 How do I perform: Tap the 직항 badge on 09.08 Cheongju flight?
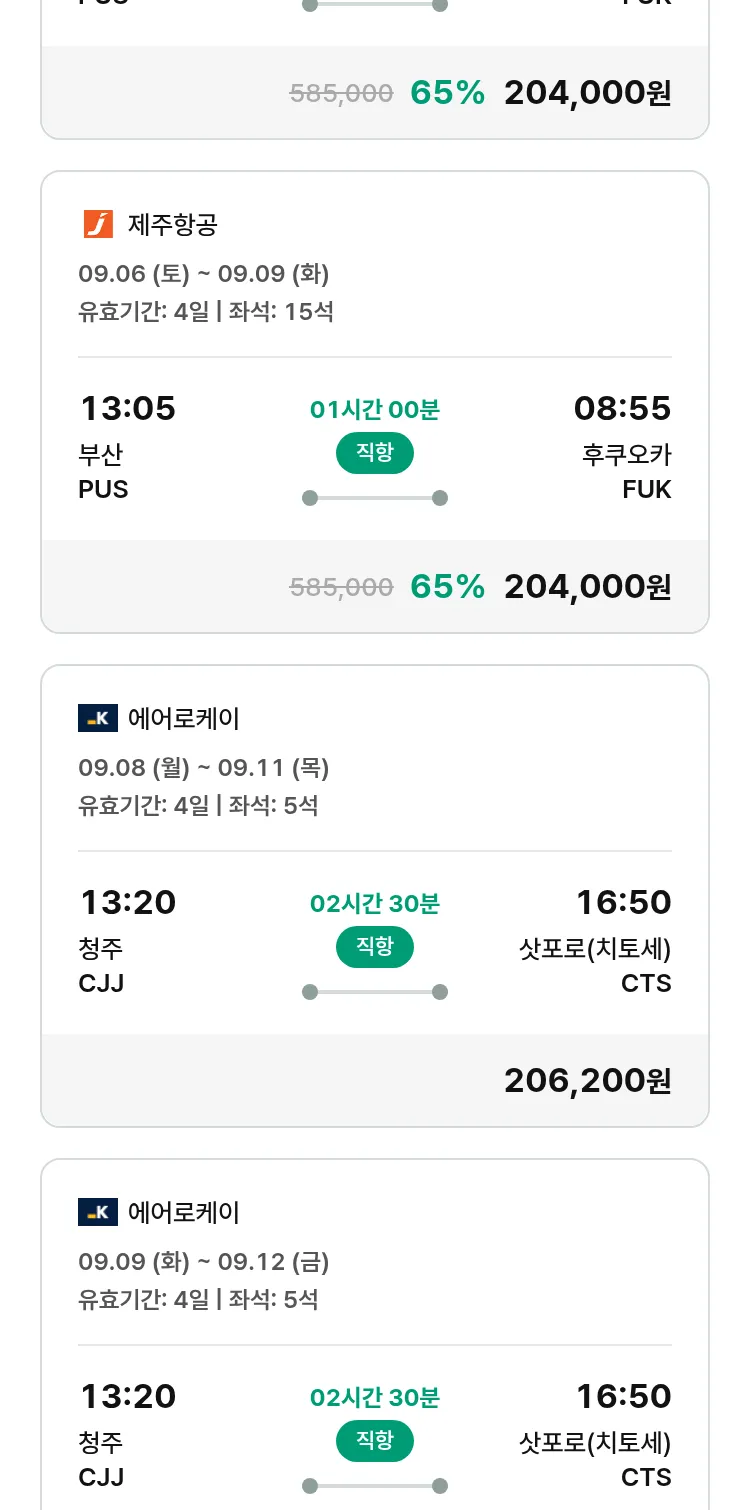374,947
